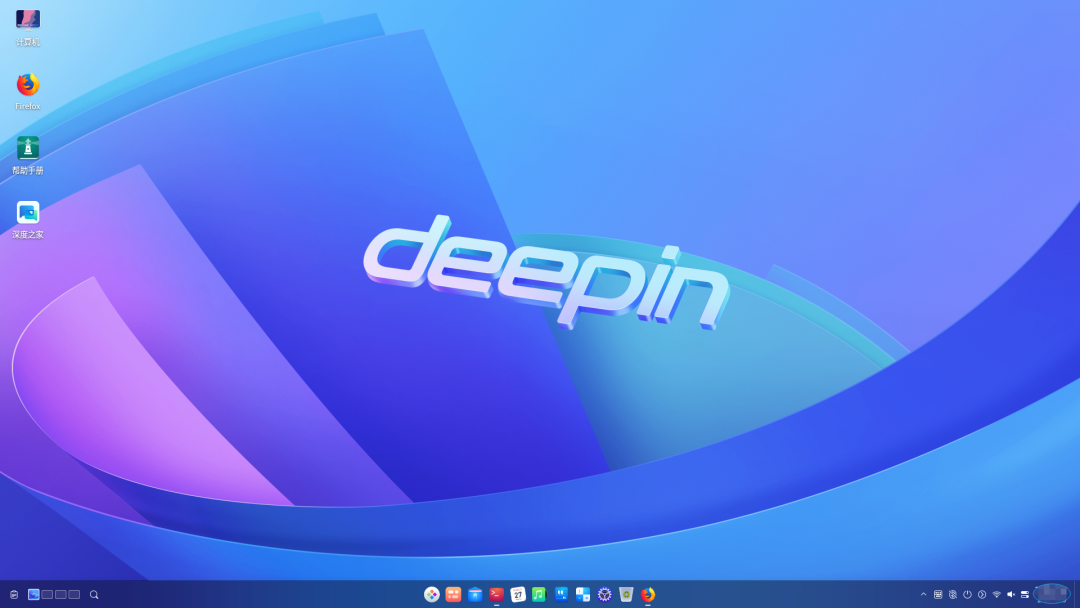The image size is (1080, 608).
Task: Launch the blue App Store icon
Action: coord(475,594)
